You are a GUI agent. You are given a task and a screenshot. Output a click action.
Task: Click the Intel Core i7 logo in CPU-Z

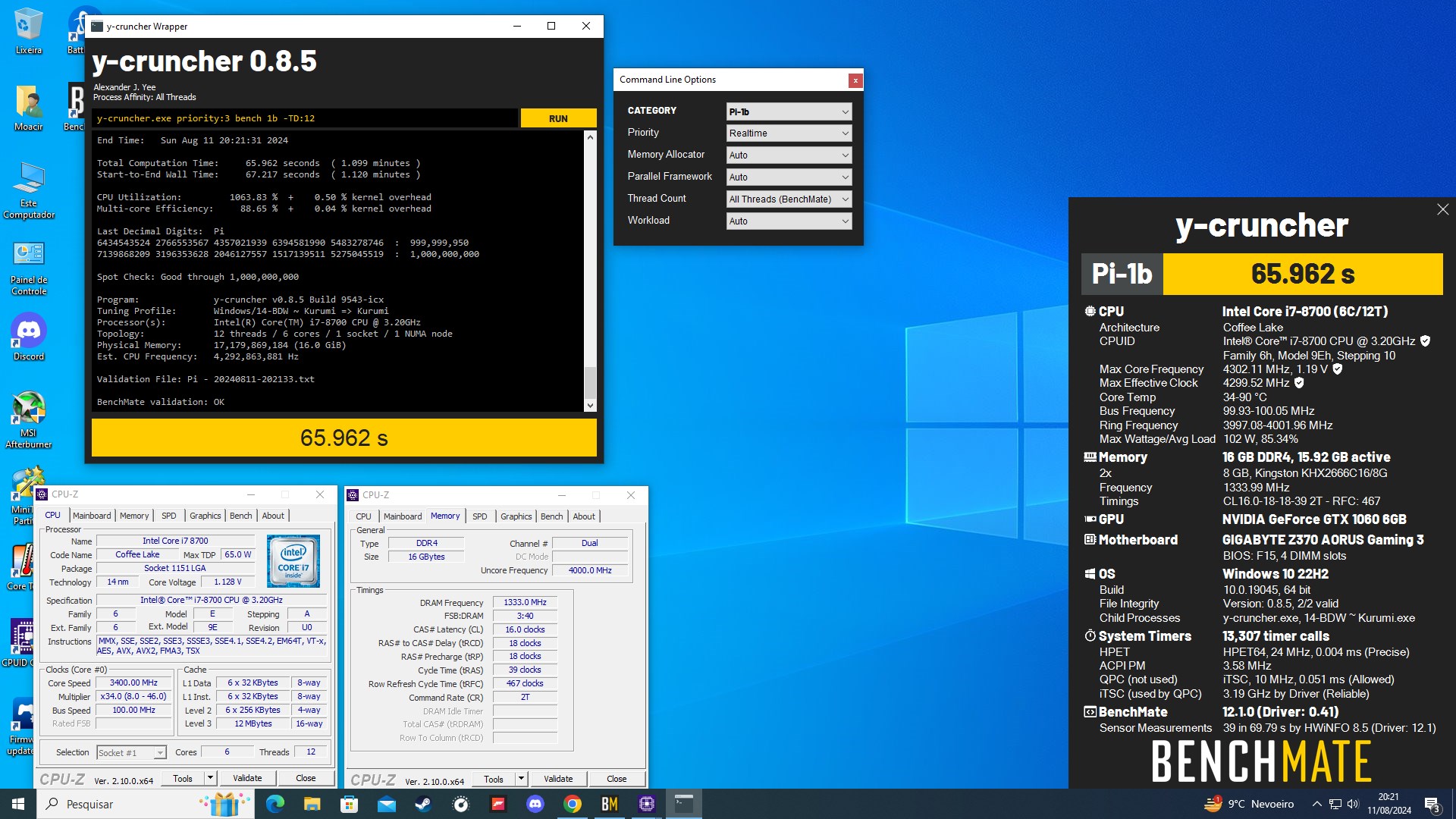pos(293,561)
